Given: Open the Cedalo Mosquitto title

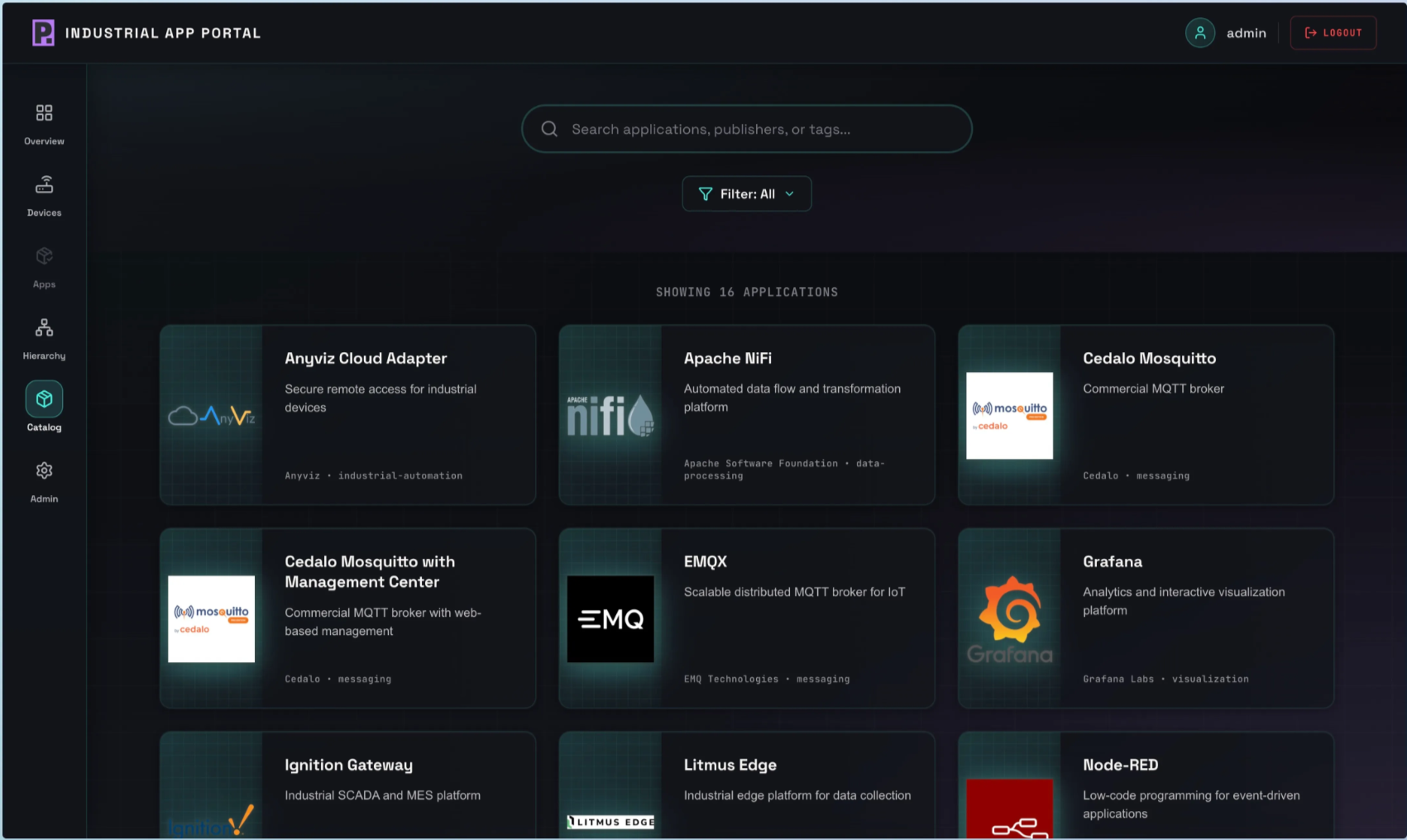Looking at the screenshot, I should [1149, 358].
